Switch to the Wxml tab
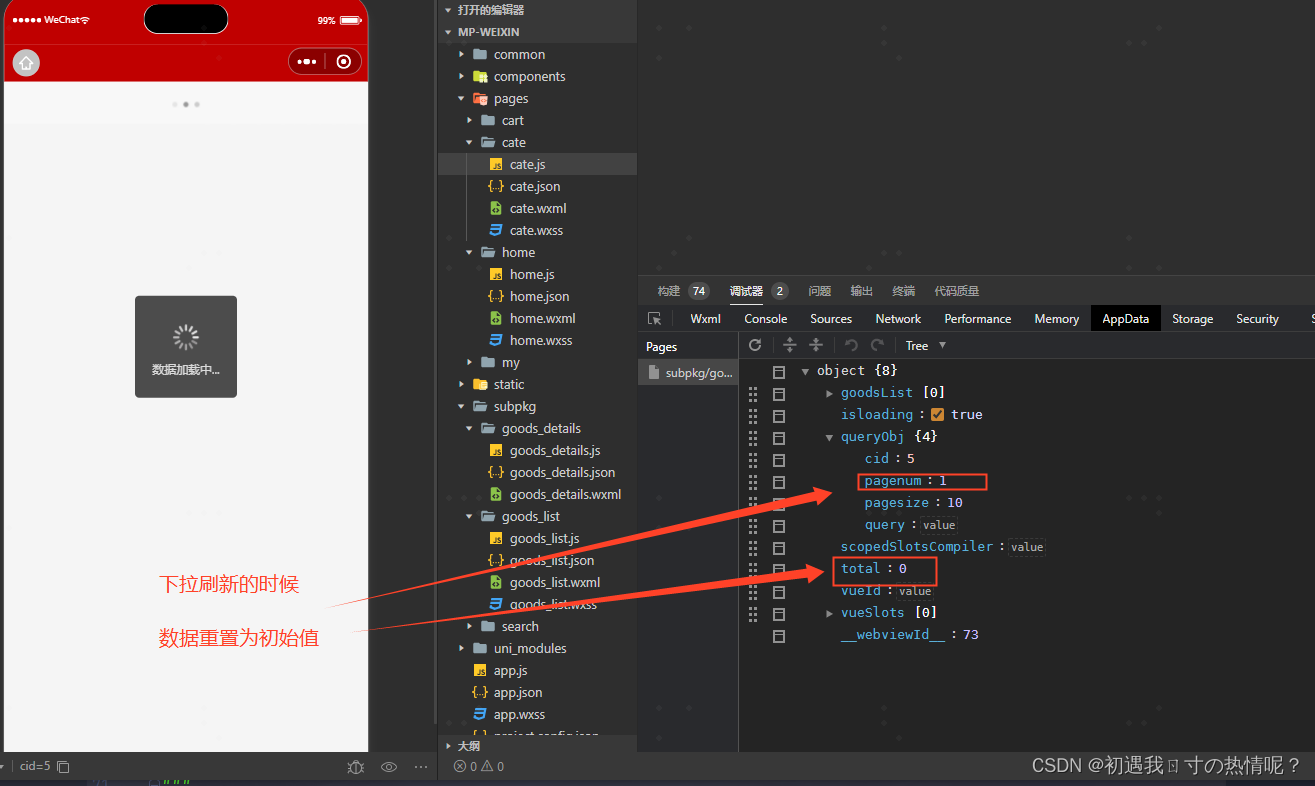This screenshot has height=786, width=1315. pyautogui.click(x=705, y=319)
